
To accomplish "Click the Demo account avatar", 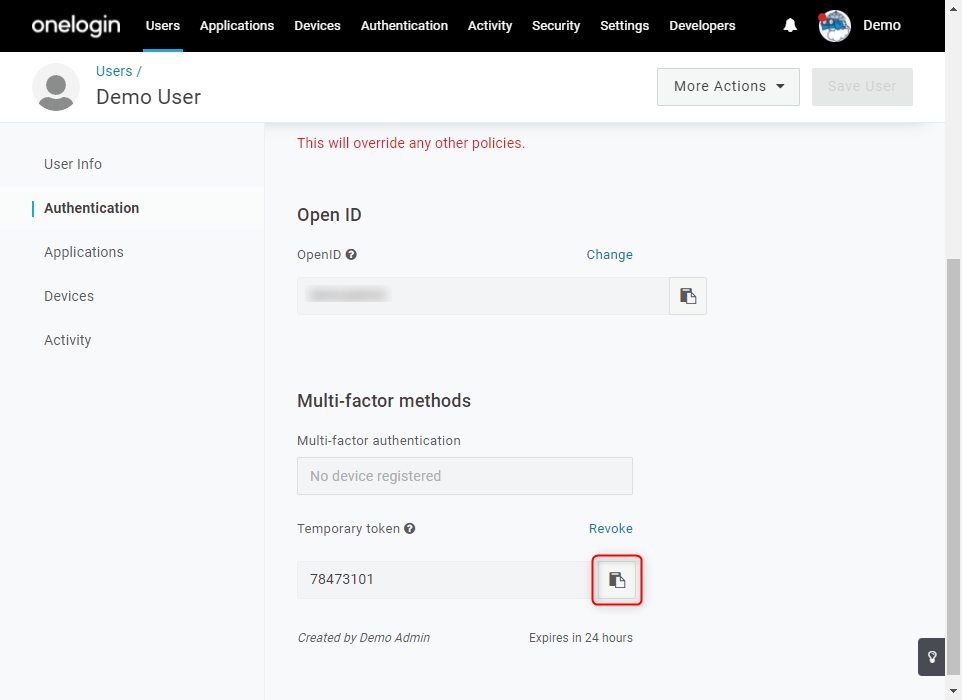I will pos(834,26).
